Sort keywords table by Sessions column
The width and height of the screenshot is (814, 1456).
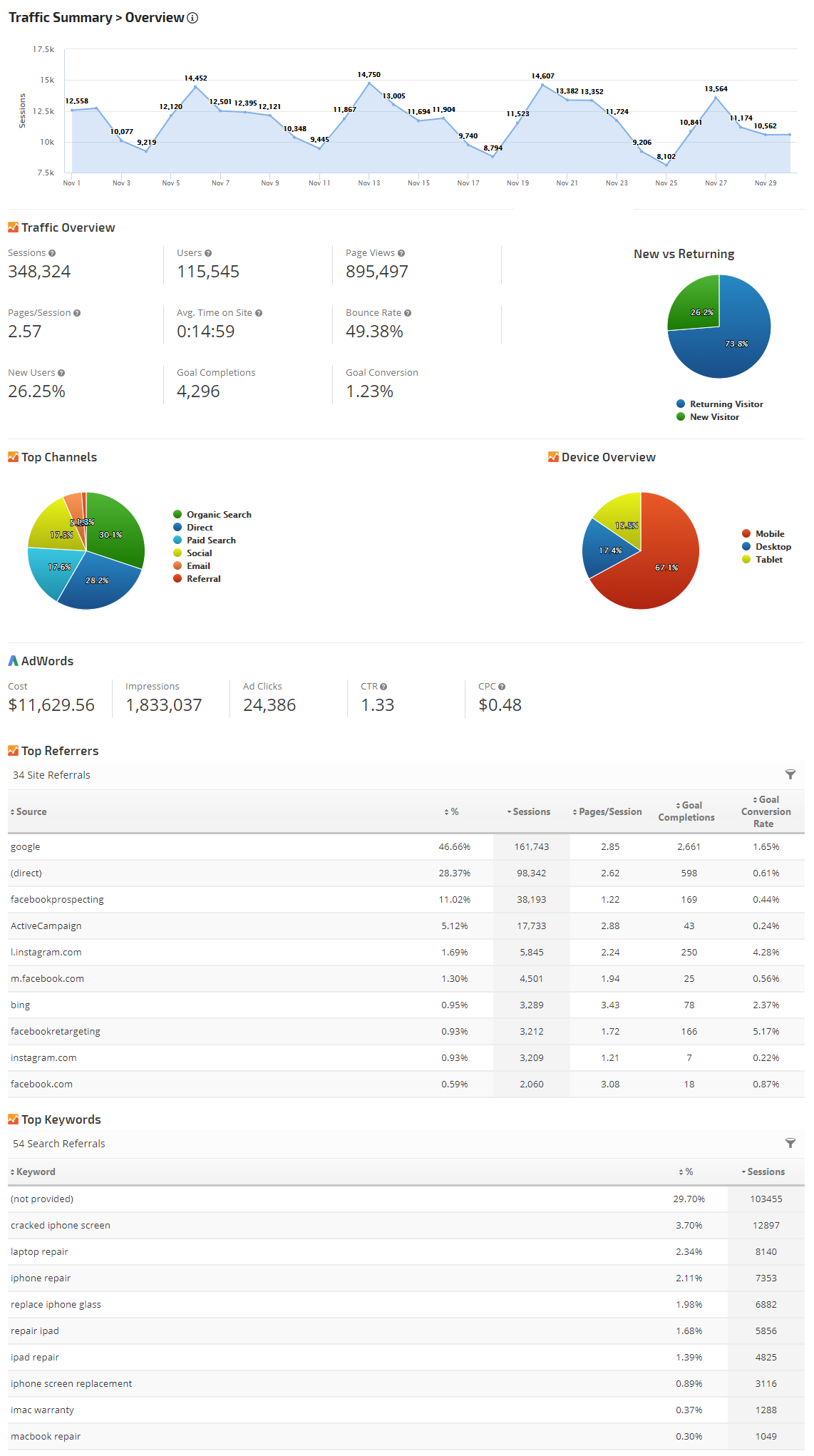coord(765,1172)
